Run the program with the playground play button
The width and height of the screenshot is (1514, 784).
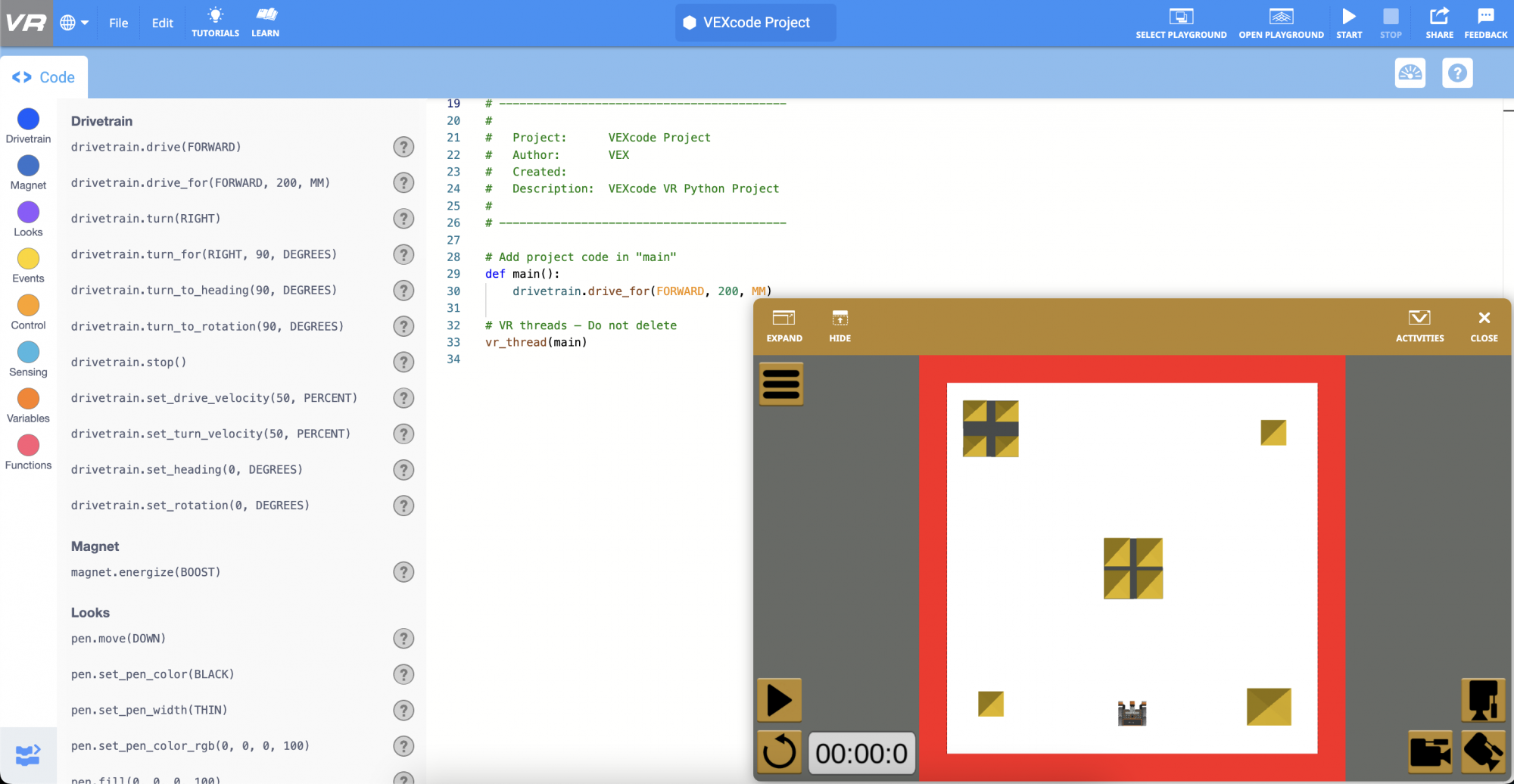[779, 700]
